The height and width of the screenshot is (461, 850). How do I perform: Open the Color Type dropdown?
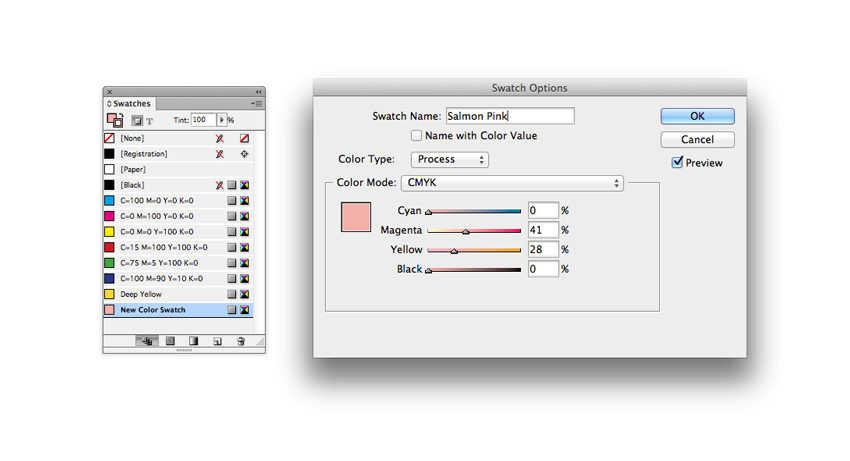(x=450, y=159)
